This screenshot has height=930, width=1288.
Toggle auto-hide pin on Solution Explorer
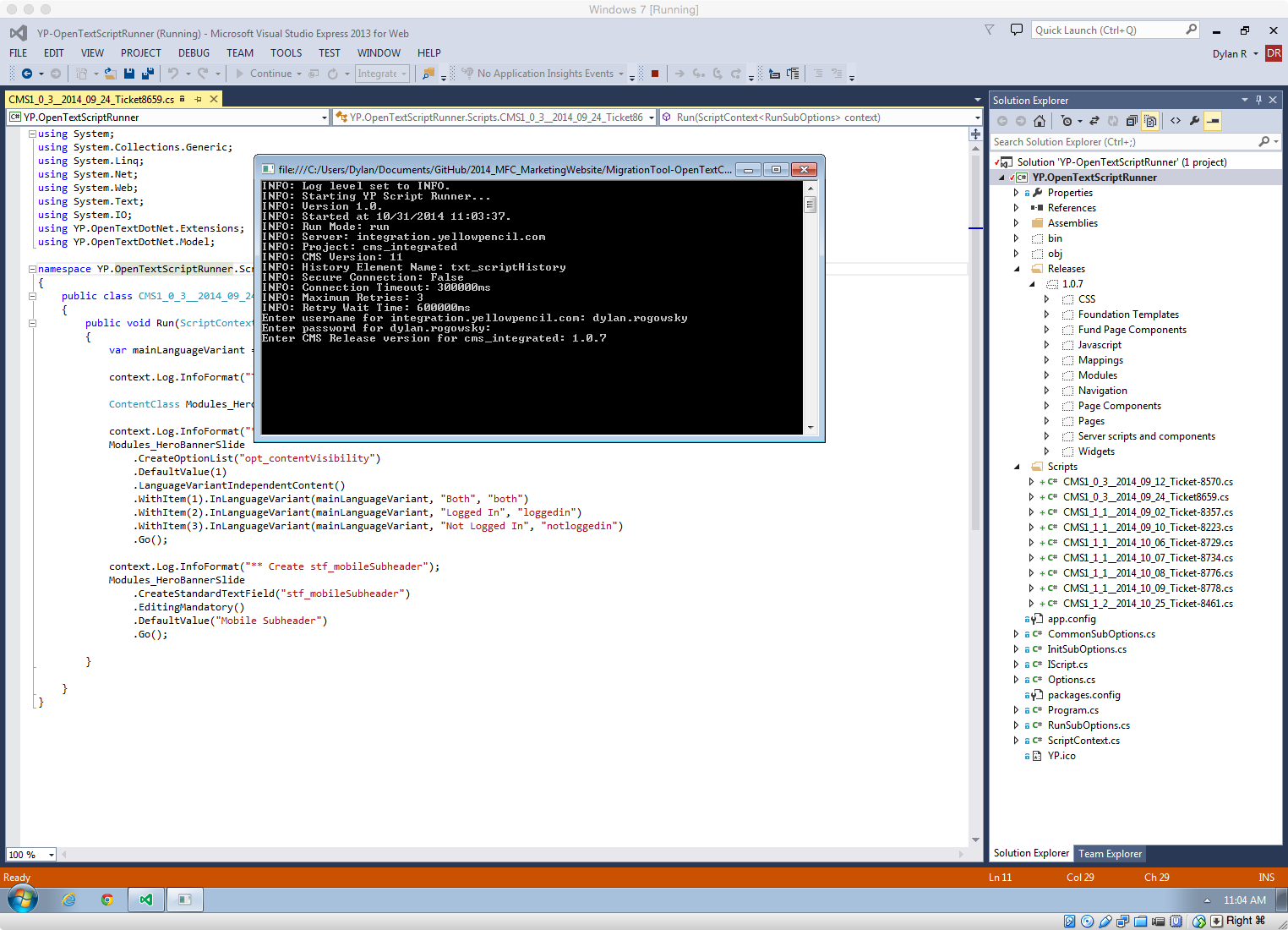[1258, 100]
